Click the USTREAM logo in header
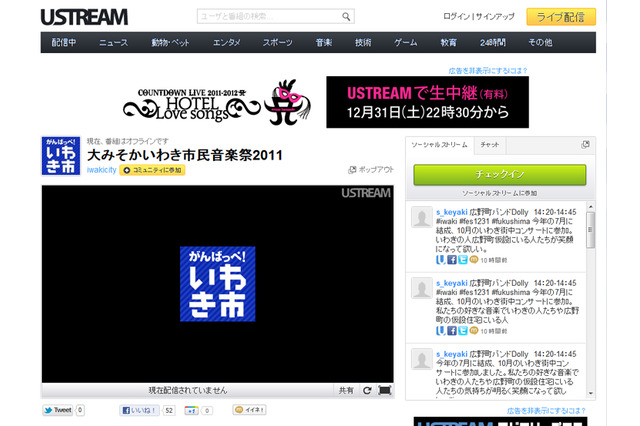The height and width of the screenshot is (426, 640). click(84, 17)
